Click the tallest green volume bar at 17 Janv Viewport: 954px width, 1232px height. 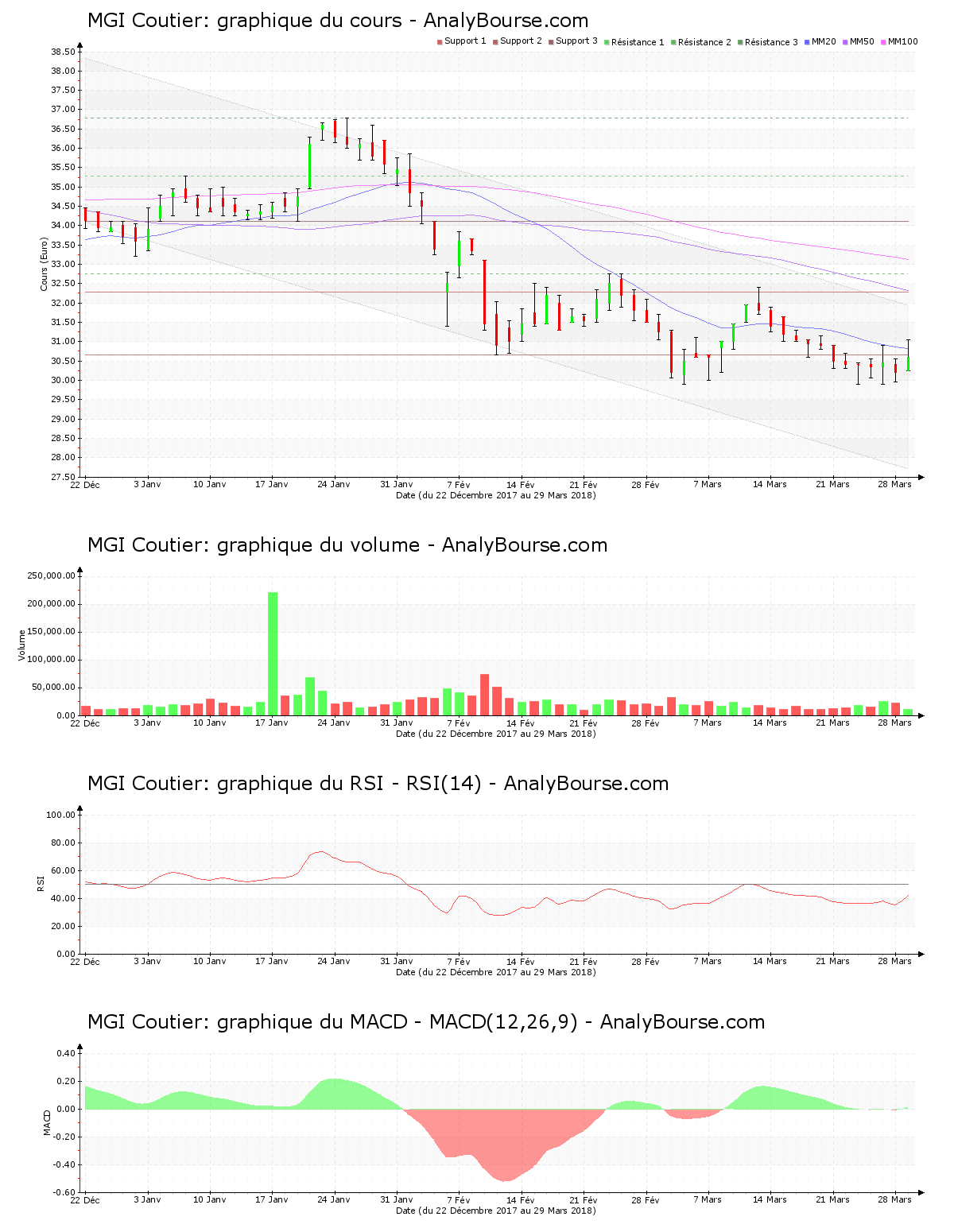273,653
